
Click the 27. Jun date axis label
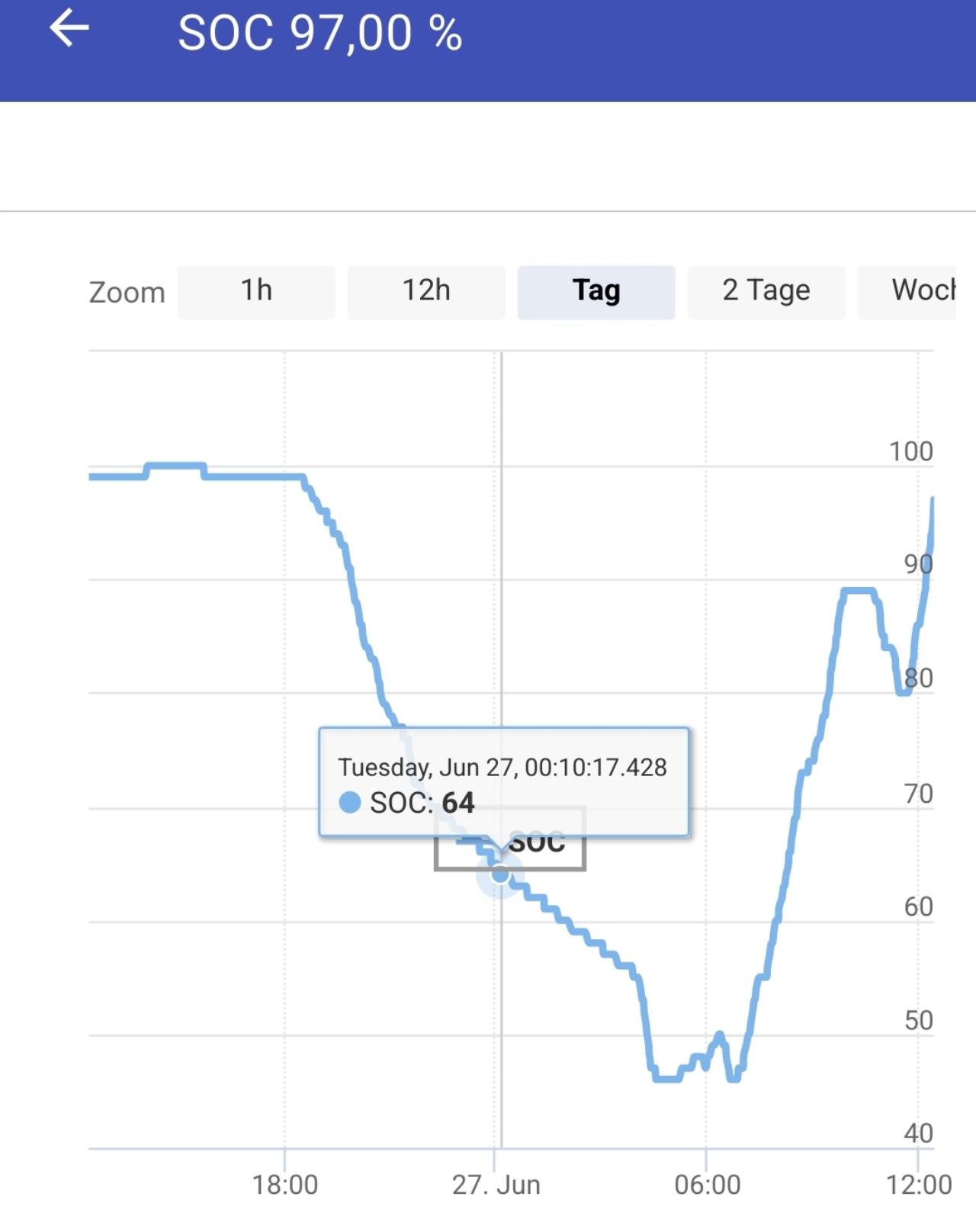point(496,1185)
